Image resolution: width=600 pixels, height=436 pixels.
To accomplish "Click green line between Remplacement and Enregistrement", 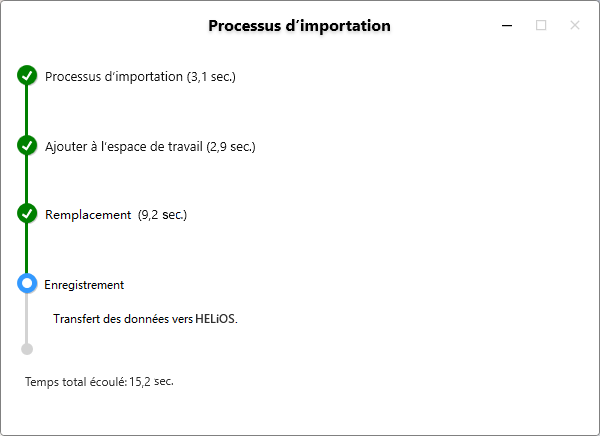I will click(27, 249).
